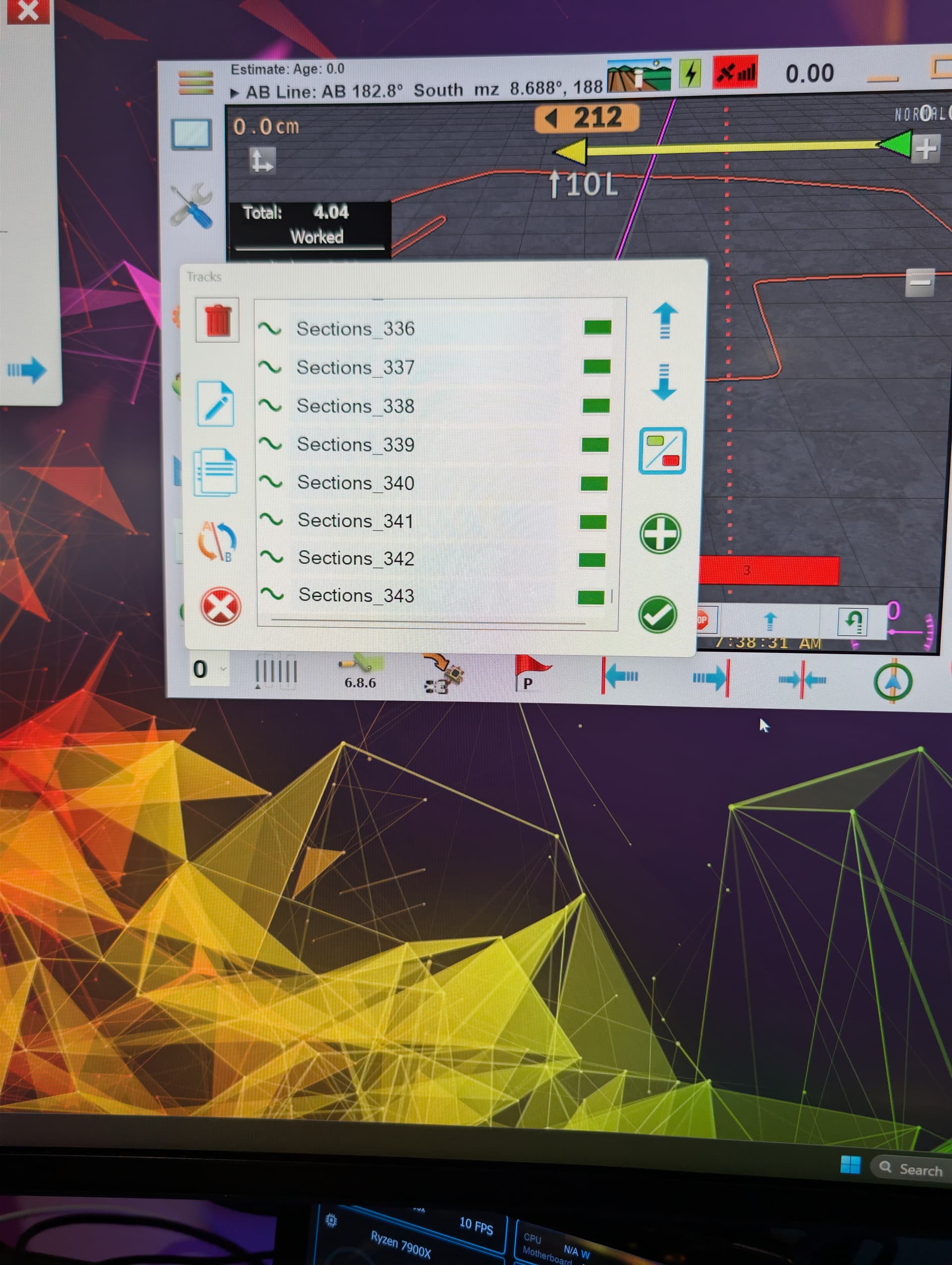
Task: Edit track name with pencil icon
Action: [215, 404]
